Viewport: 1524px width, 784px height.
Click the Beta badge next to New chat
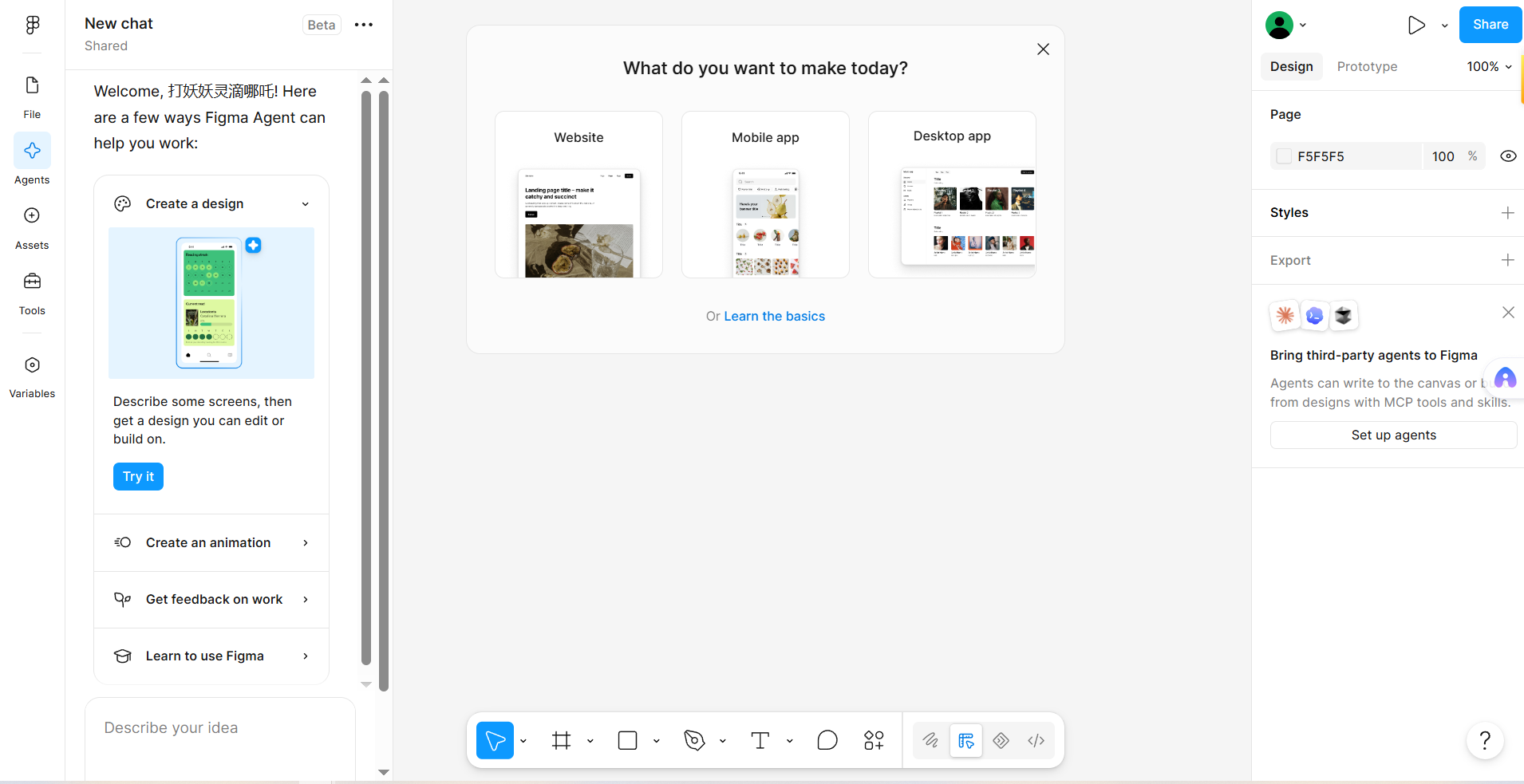coord(322,25)
